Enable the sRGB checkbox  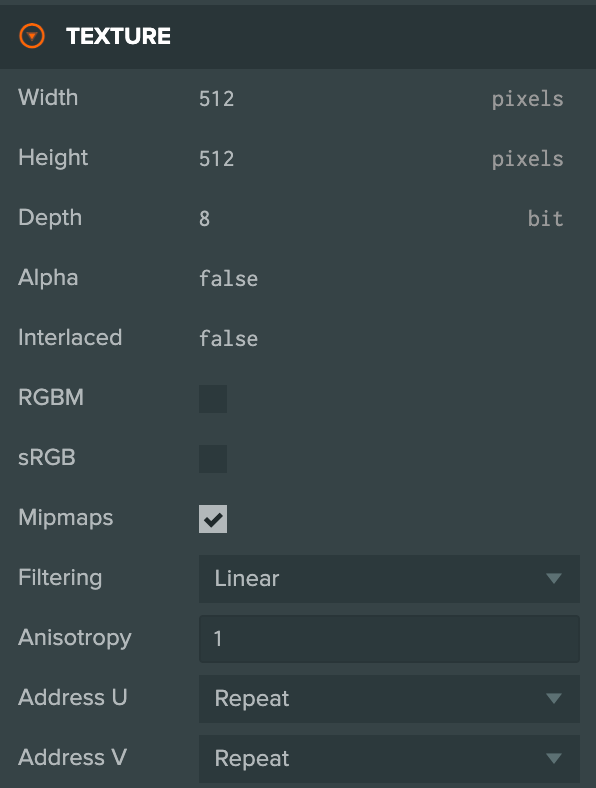[213, 458]
